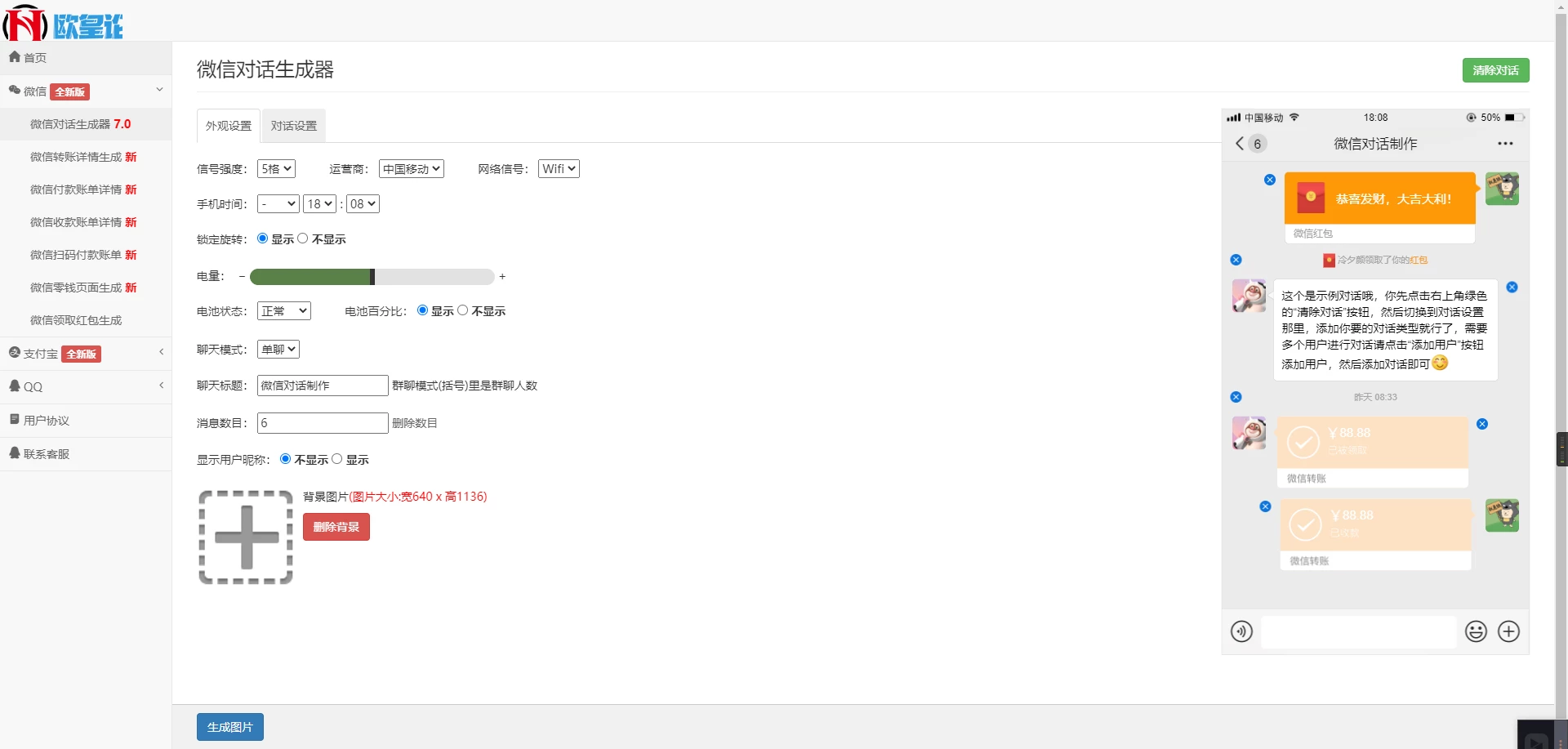Screen dimensions: 1568x749
Task: Click the green 清除对话 button
Action: click(1495, 70)
